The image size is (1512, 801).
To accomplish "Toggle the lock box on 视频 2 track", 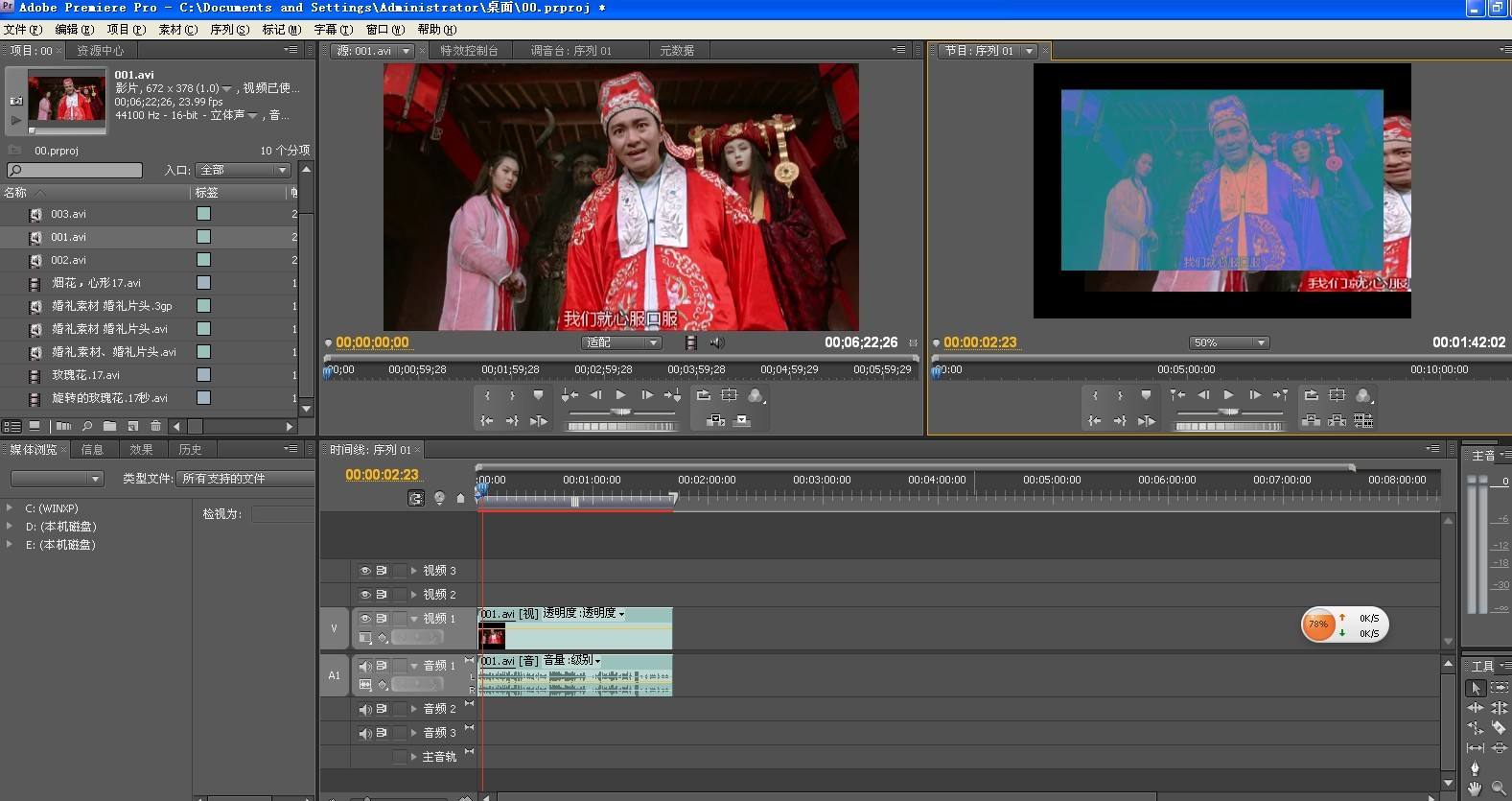I will tap(400, 595).
